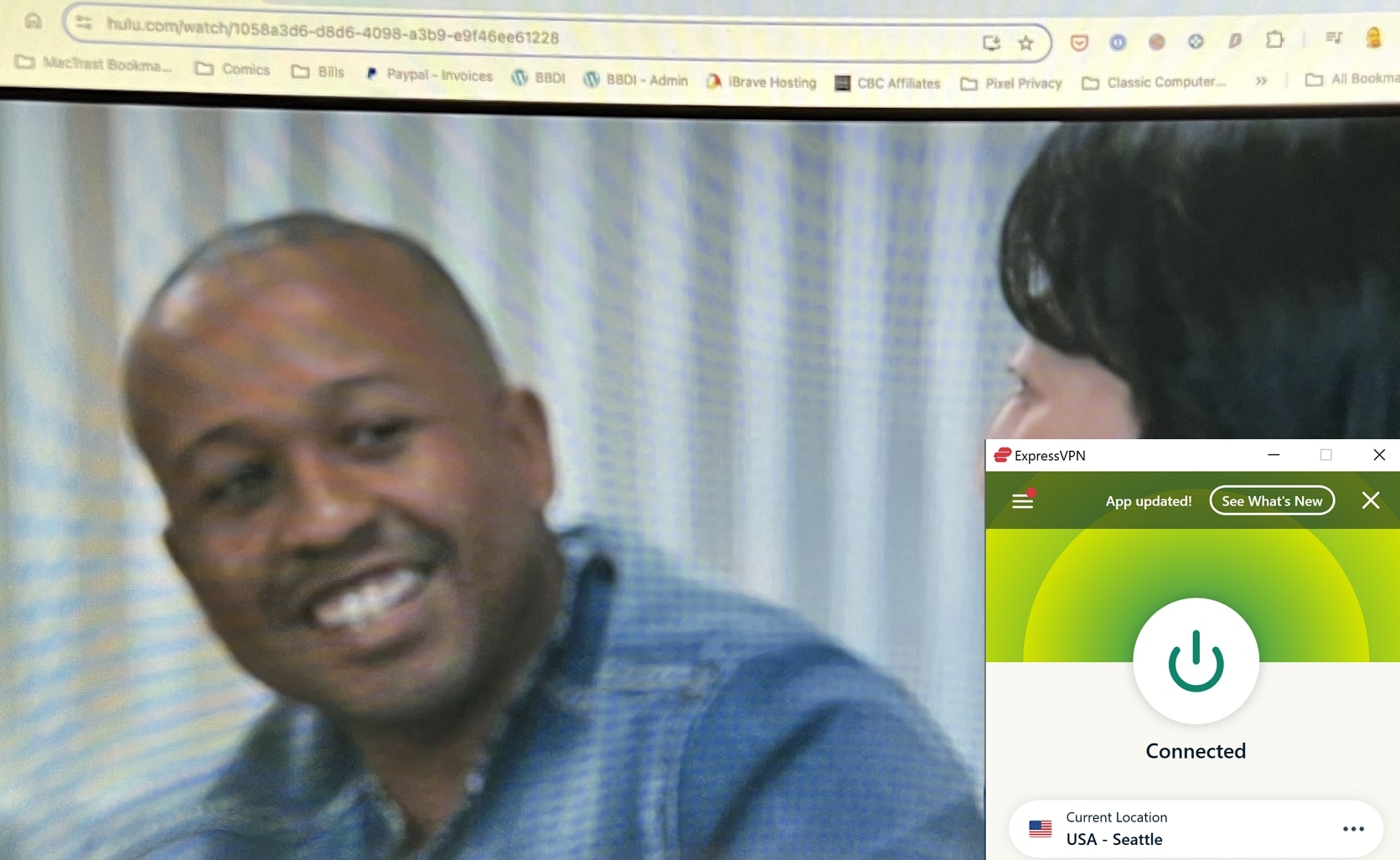Open the Pocket shield extension icon
This screenshot has width=1400, height=860.
pos(1079,42)
